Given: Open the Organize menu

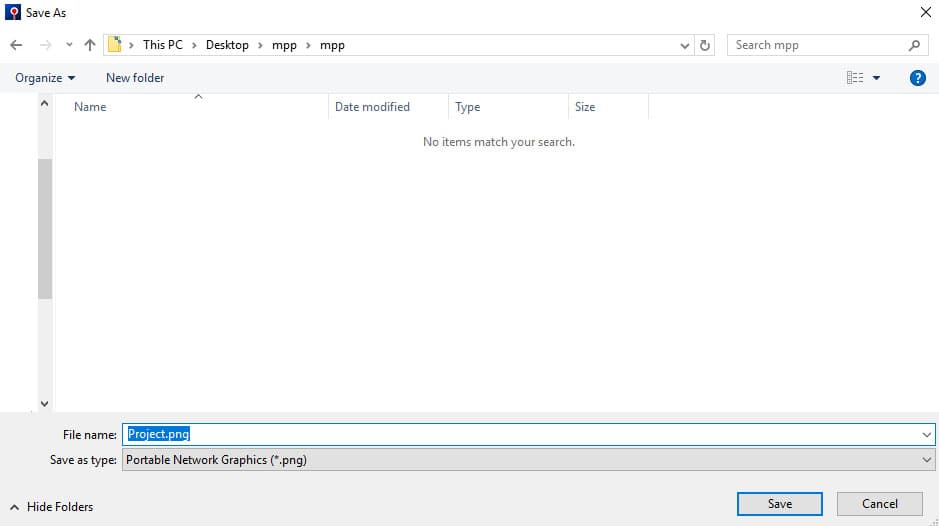Looking at the screenshot, I should pyautogui.click(x=45, y=78).
